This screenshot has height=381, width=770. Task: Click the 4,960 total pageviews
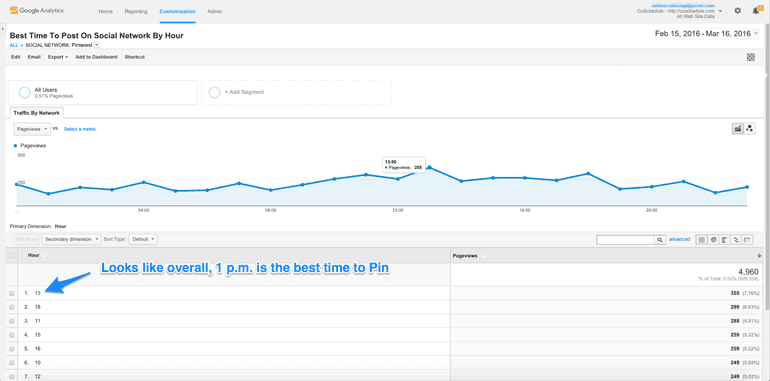tap(749, 272)
